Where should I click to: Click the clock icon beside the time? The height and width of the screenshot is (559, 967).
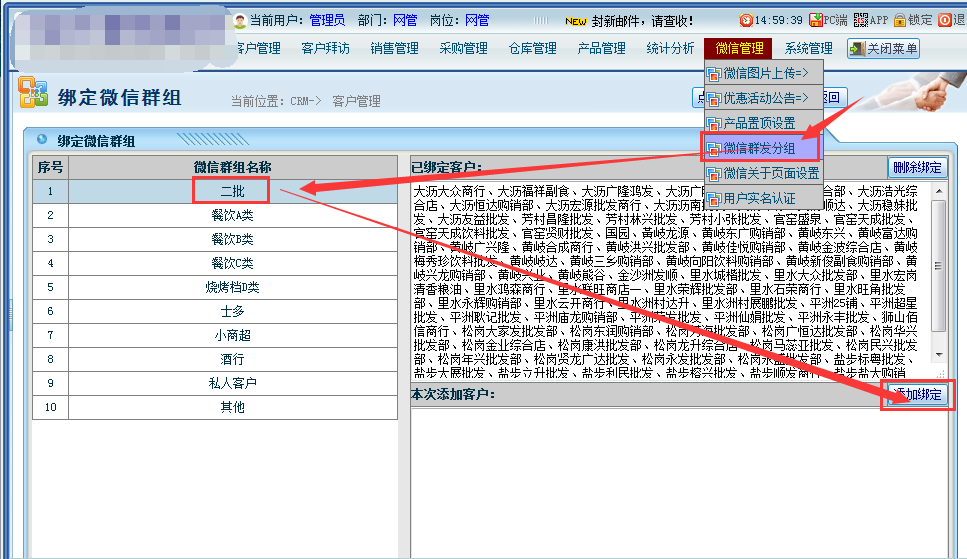coord(746,20)
